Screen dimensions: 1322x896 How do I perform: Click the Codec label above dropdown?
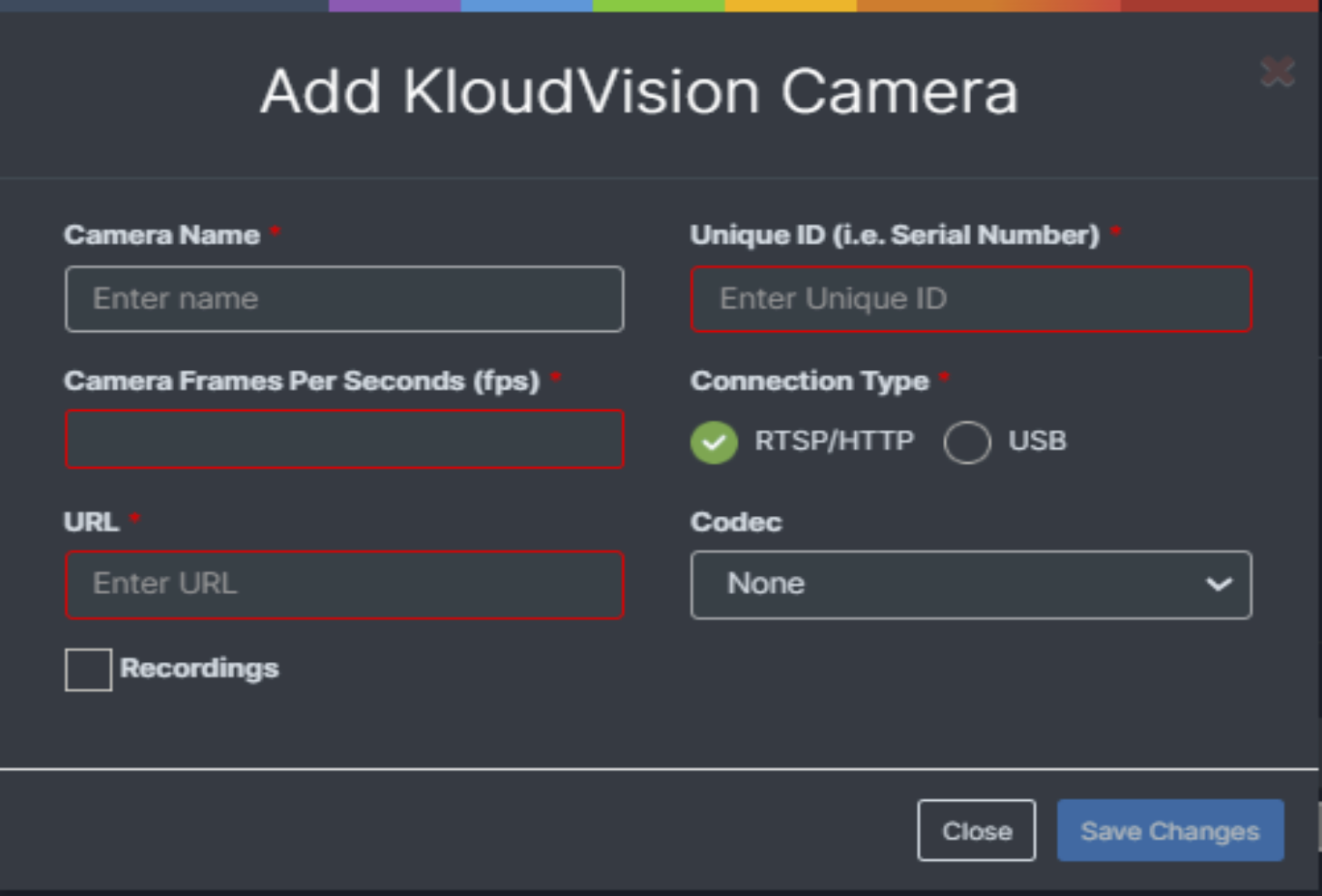tap(736, 521)
